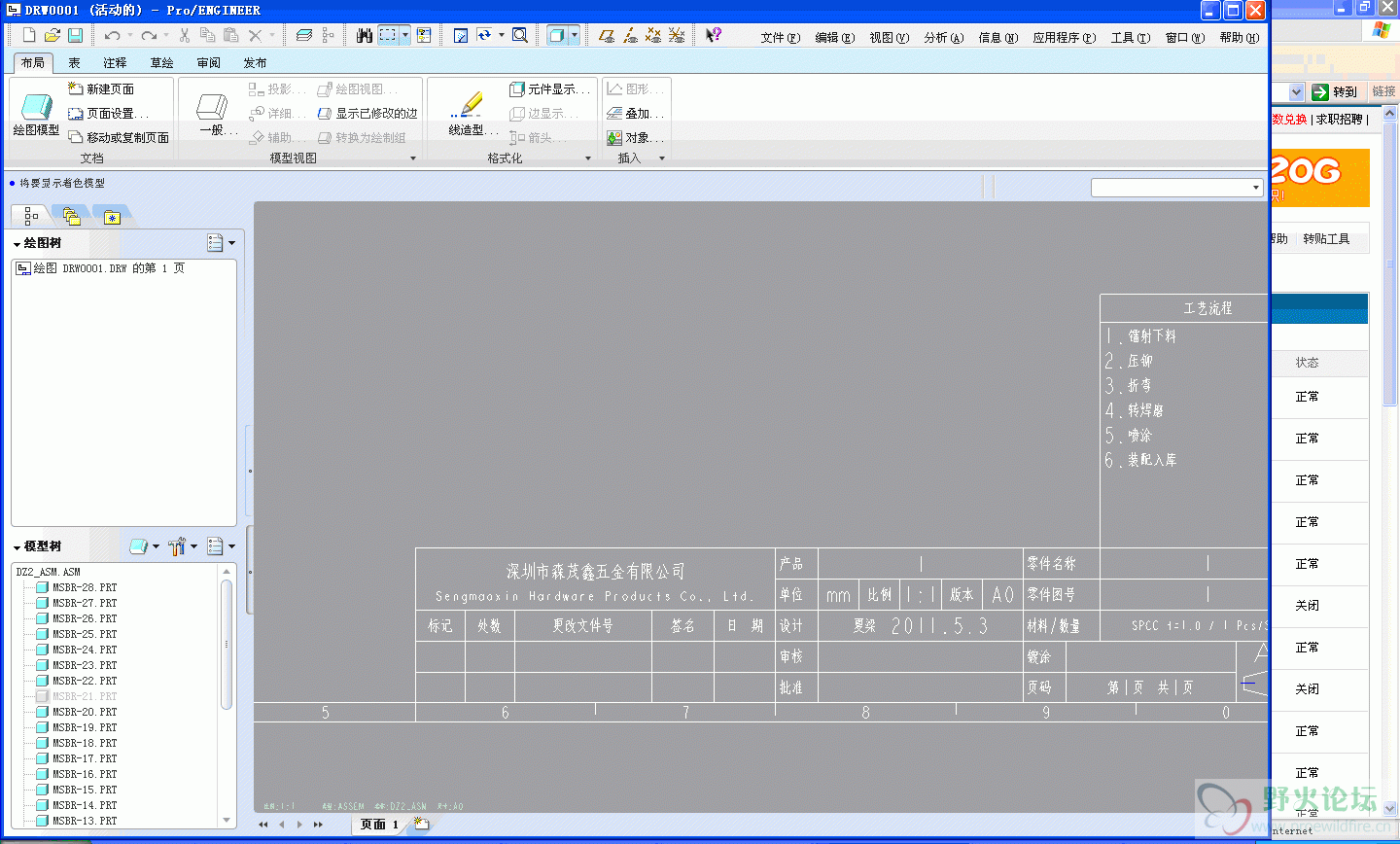This screenshot has height=844, width=1400.
Task: Toggle Show Modified Edges (显示已修改的边)
Action: click(368, 113)
